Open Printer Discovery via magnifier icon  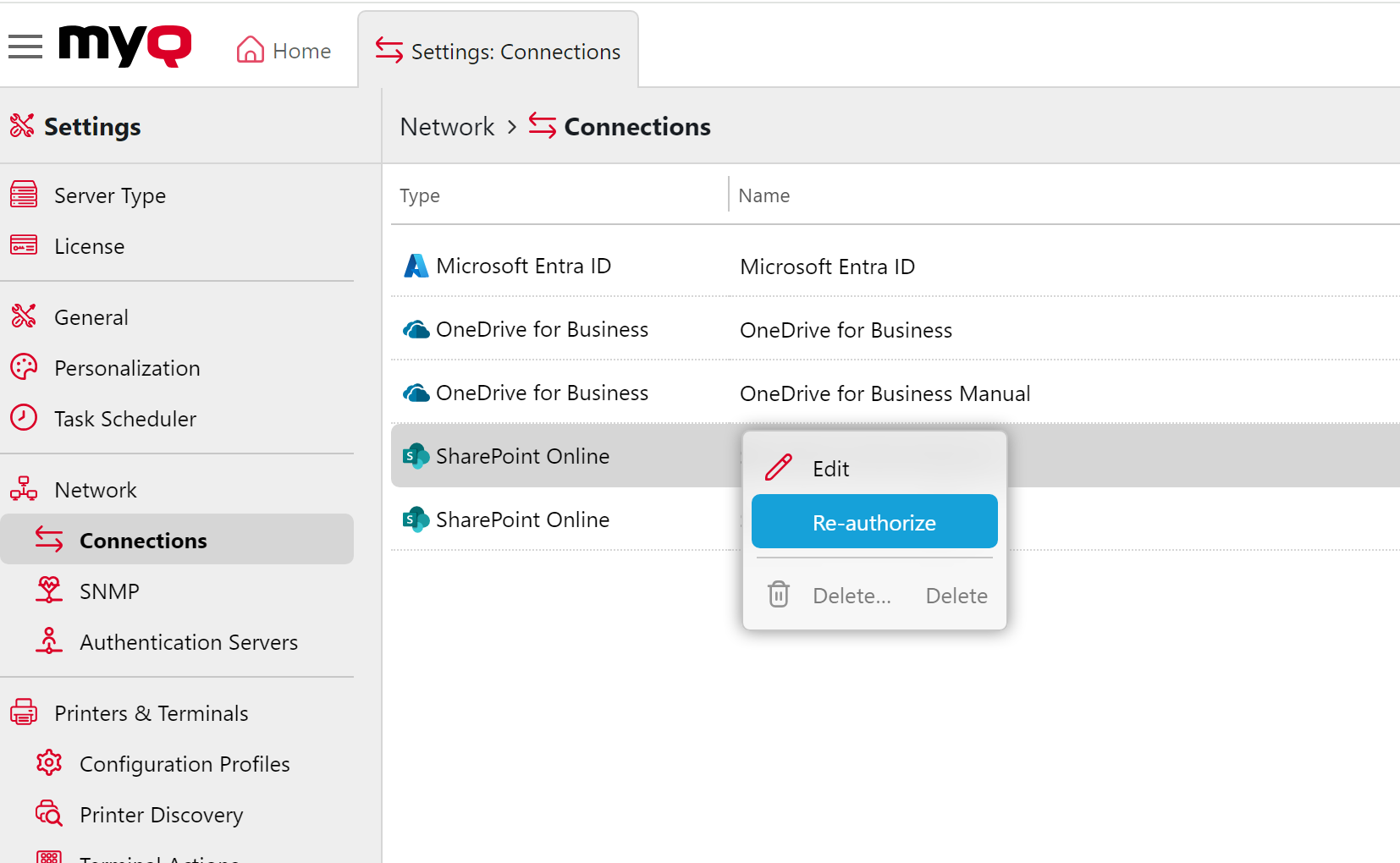point(49,814)
